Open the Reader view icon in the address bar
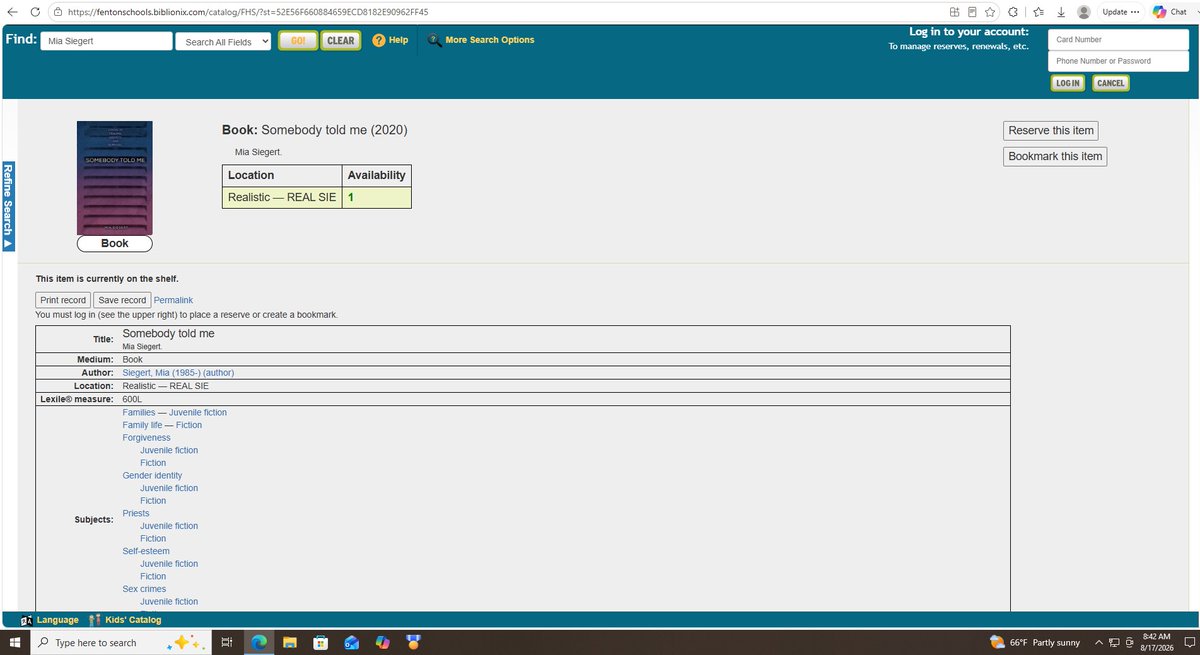Screen dimensions: 1200x655 (x=972, y=12)
